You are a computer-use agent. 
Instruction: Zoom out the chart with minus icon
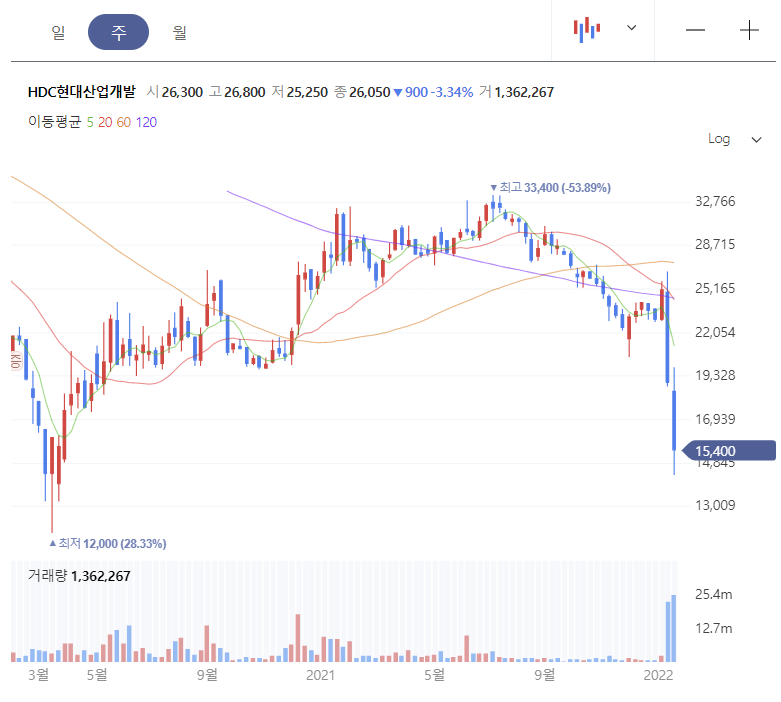pos(695,30)
